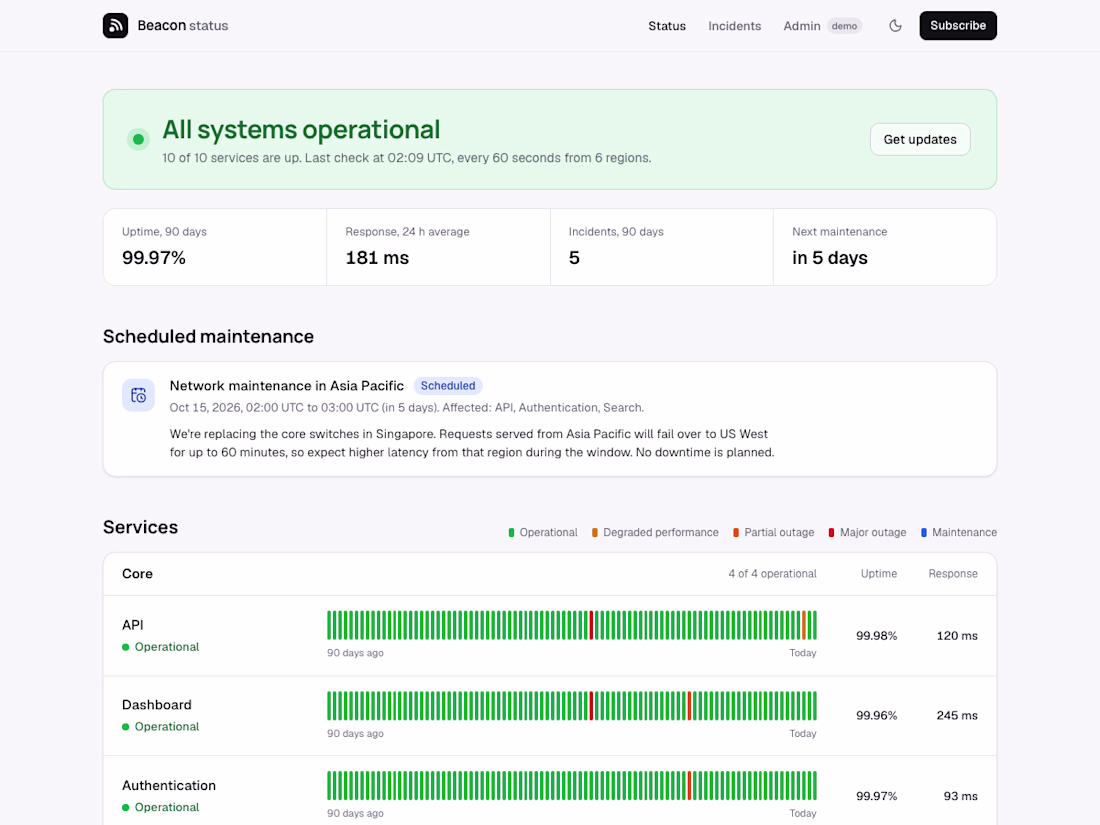Click the demo badge next to Admin
The image size is (1100, 825).
pyautogui.click(x=844, y=26)
